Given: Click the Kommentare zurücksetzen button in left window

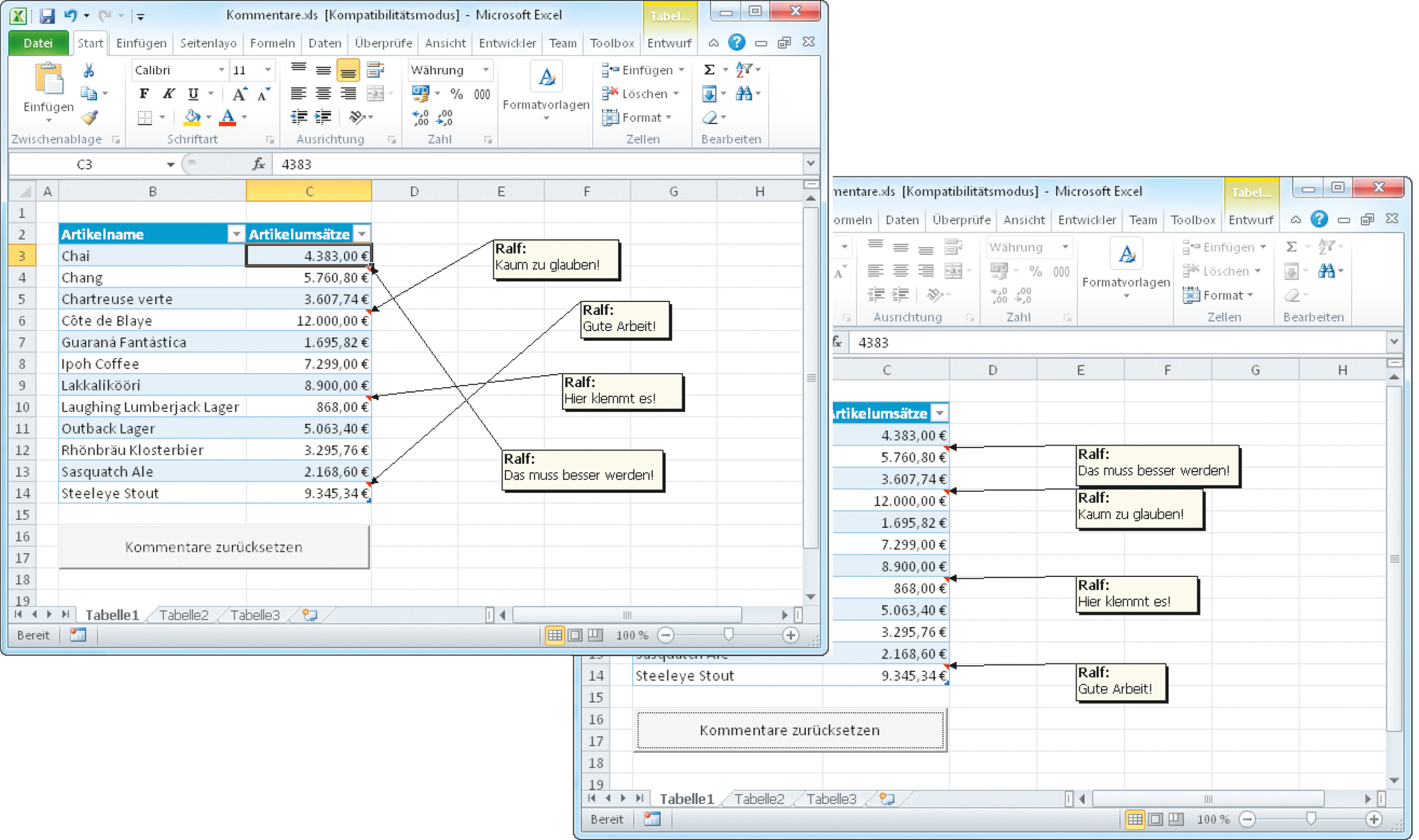Looking at the screenshot, I should pyautogui.click(x=214, y=547).
